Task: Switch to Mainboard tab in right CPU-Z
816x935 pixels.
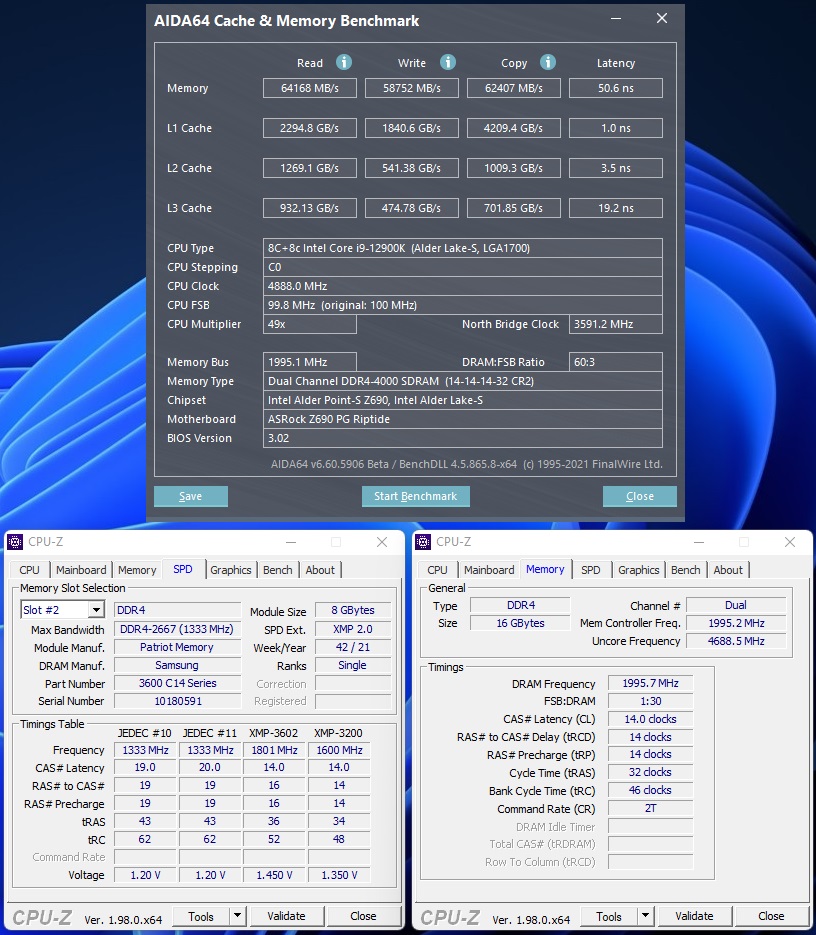Action: [x=489, y=570]
